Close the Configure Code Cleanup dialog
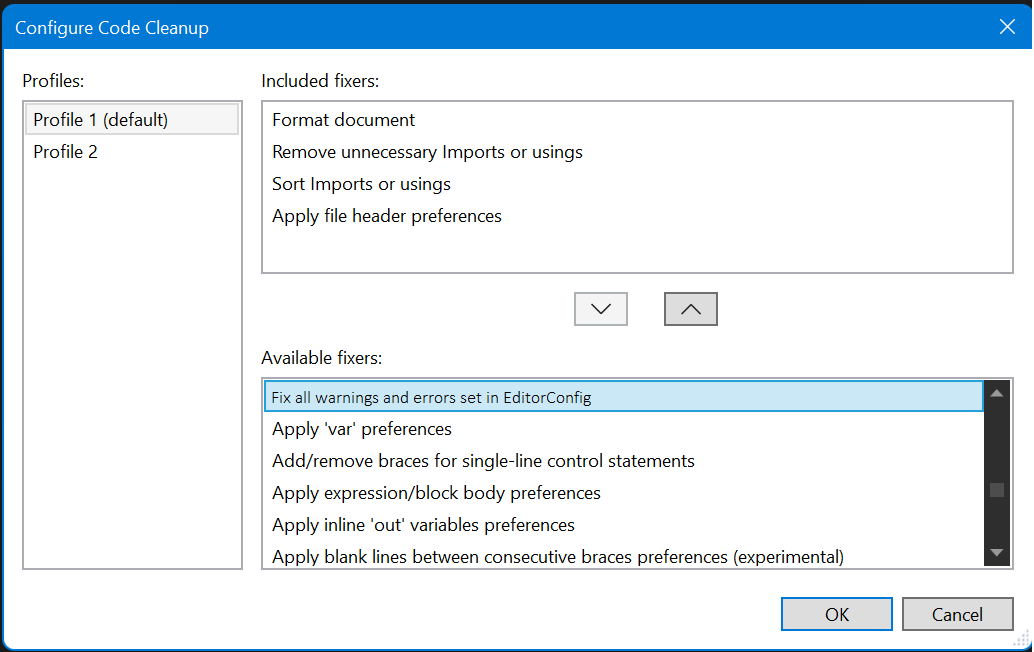This screenshot has width=1034, height=652. (1007, 27)
